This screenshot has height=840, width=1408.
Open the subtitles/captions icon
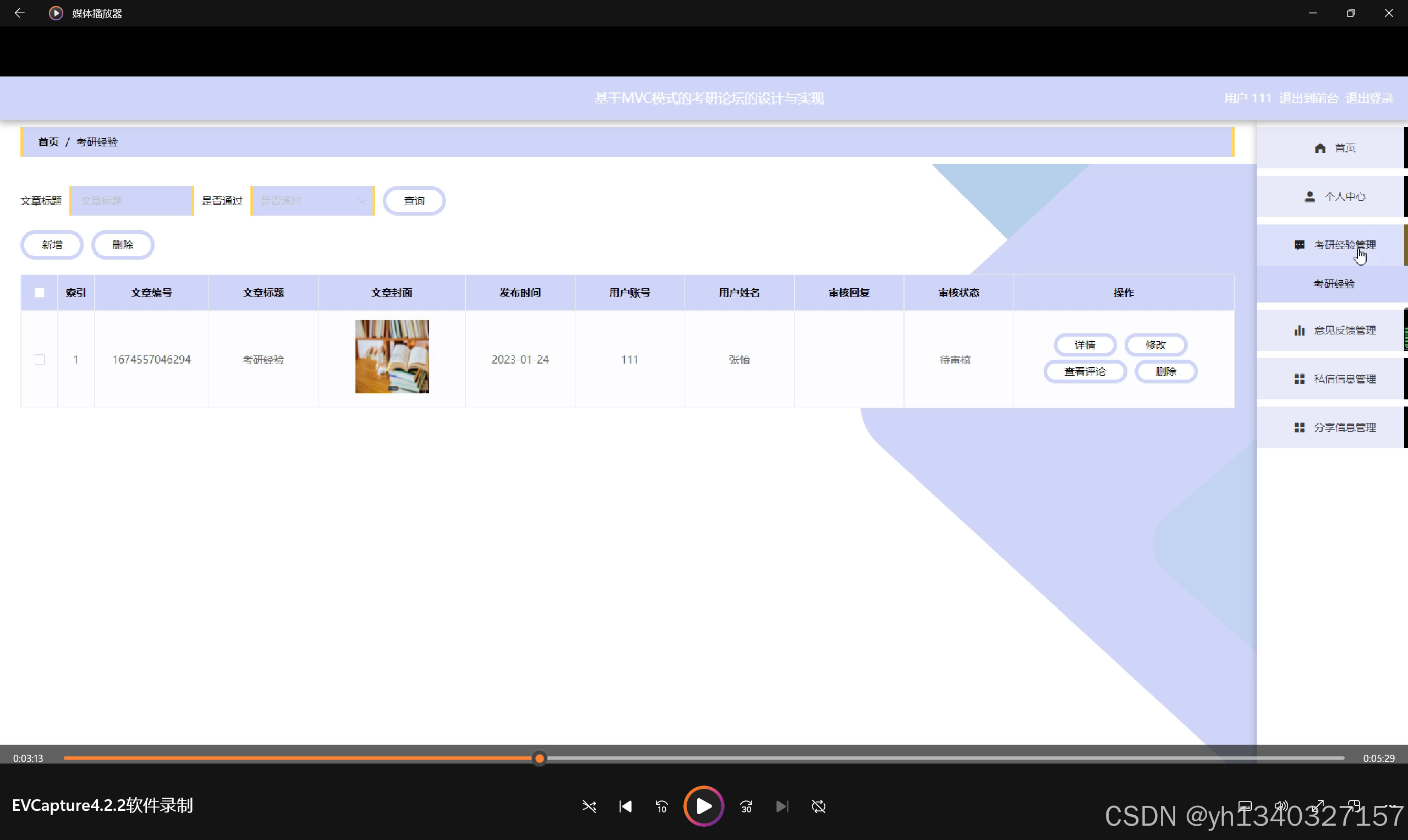coord(1245,805)
